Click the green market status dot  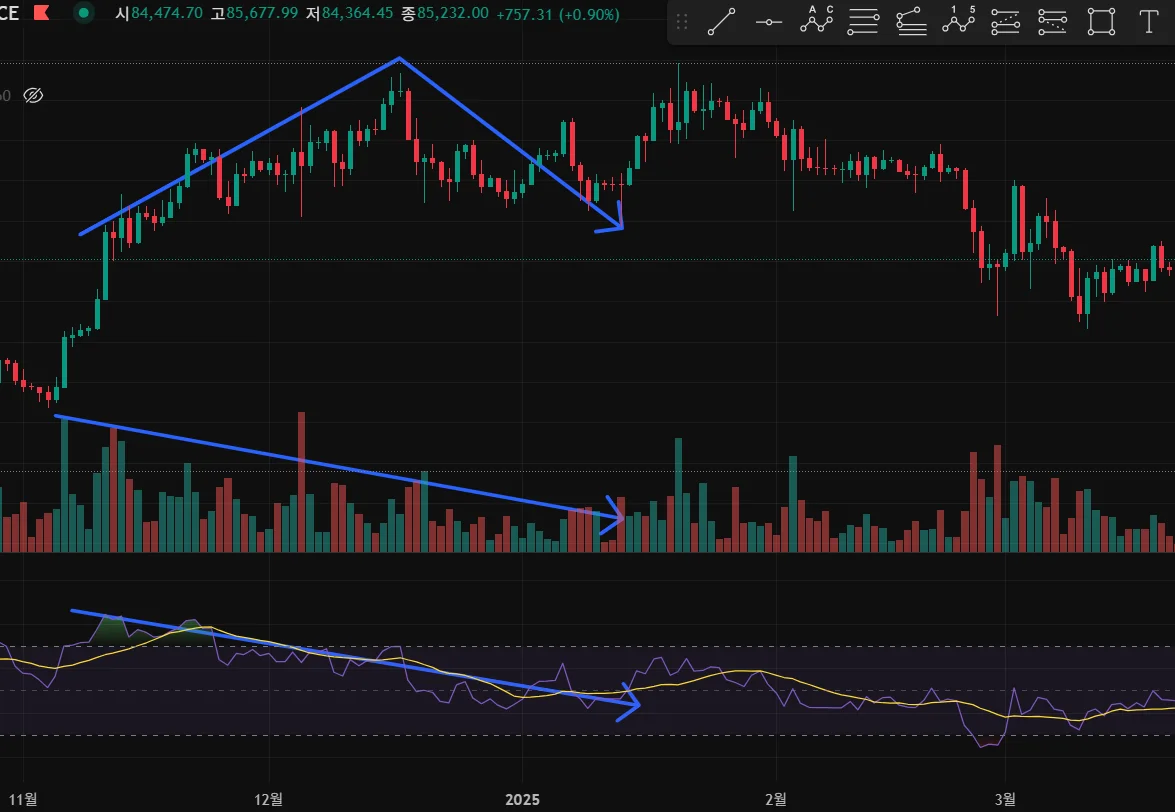(x=84, y=13)
